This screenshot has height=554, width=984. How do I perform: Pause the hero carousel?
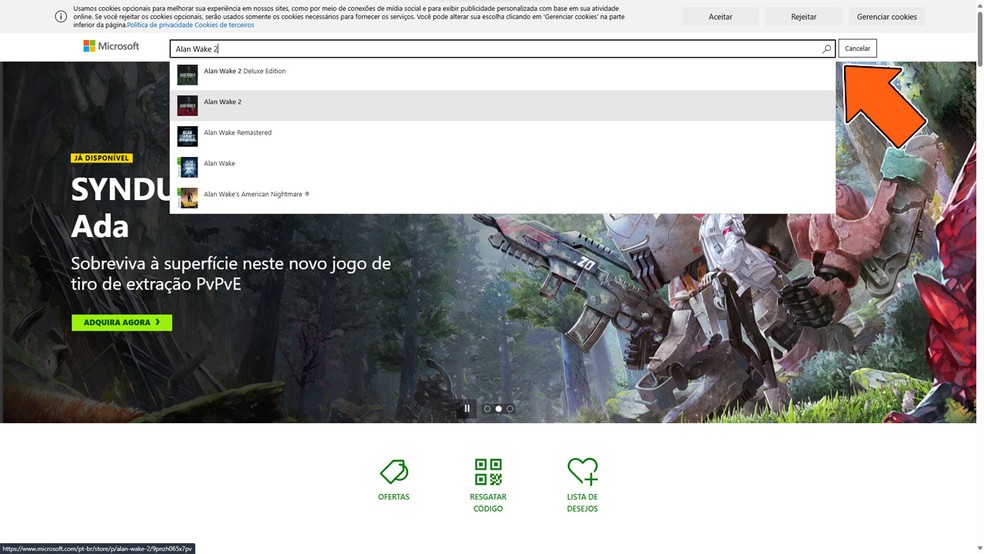coord(467,408)
